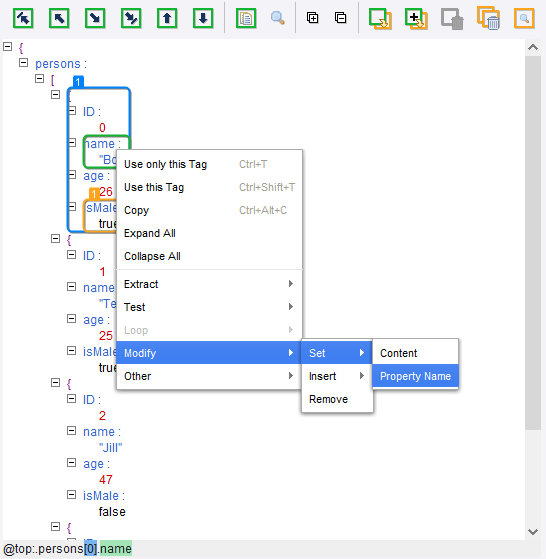This screenshot has height=559, width=546.
Task: Choose Content in the Set submenu
Action: coord(416,353)
